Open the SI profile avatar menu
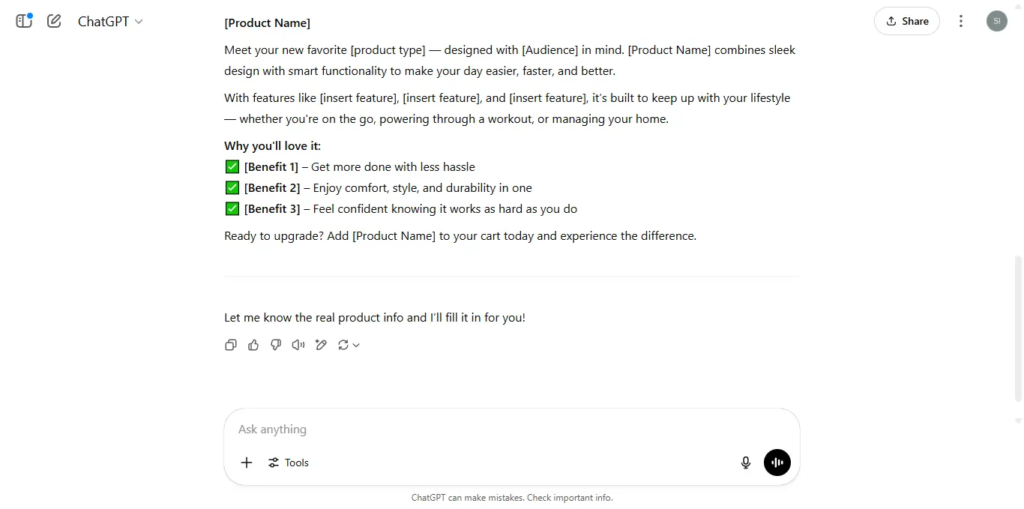This screenshot has width=1024, height=509. coord(997,21)
